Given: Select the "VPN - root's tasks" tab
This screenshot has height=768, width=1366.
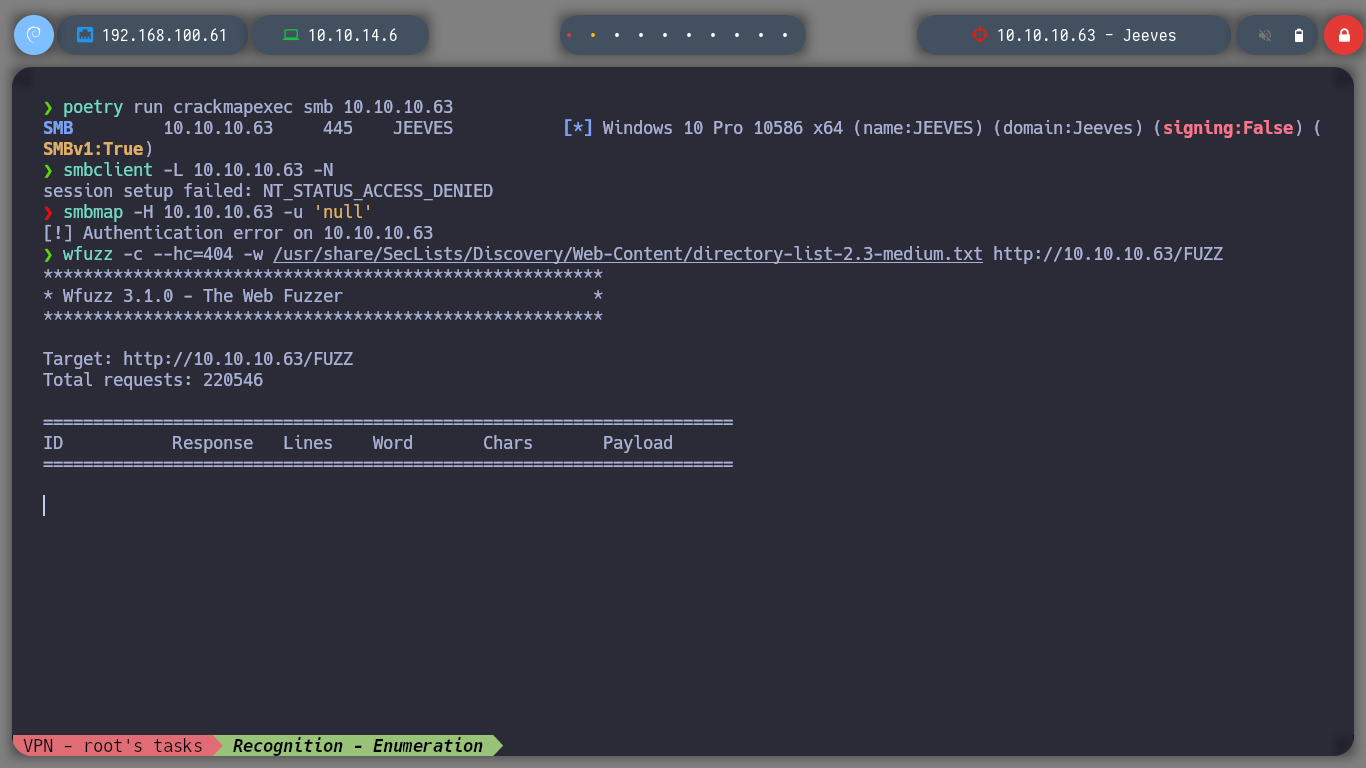Looking at the screenshot, I should (x=113, y=746).
